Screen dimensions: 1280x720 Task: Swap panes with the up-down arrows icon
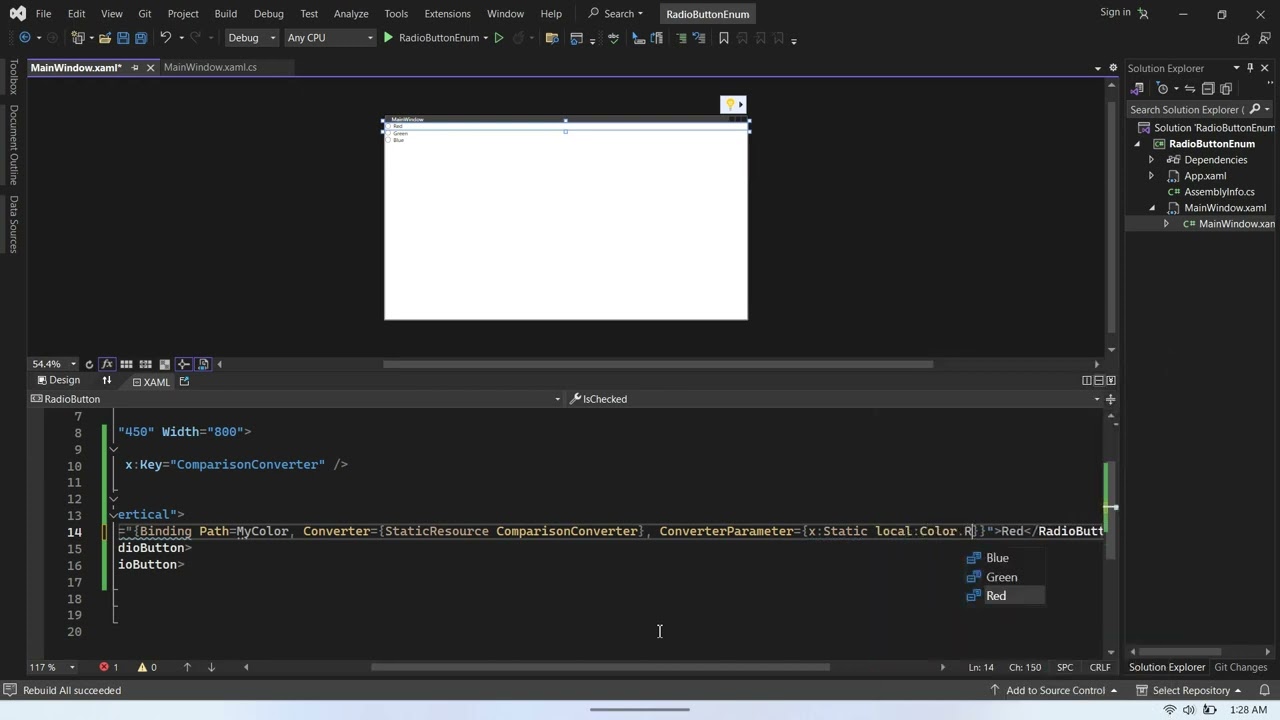click(x=107, y=381)
